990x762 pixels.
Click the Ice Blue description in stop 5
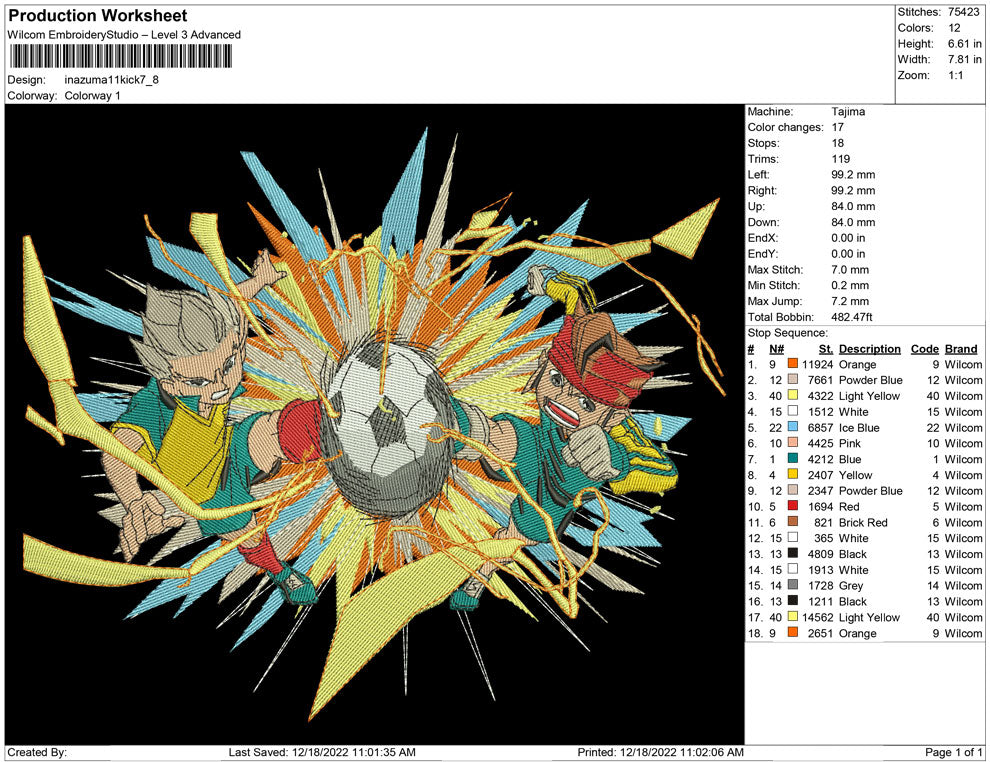click(x=859, y=427)
